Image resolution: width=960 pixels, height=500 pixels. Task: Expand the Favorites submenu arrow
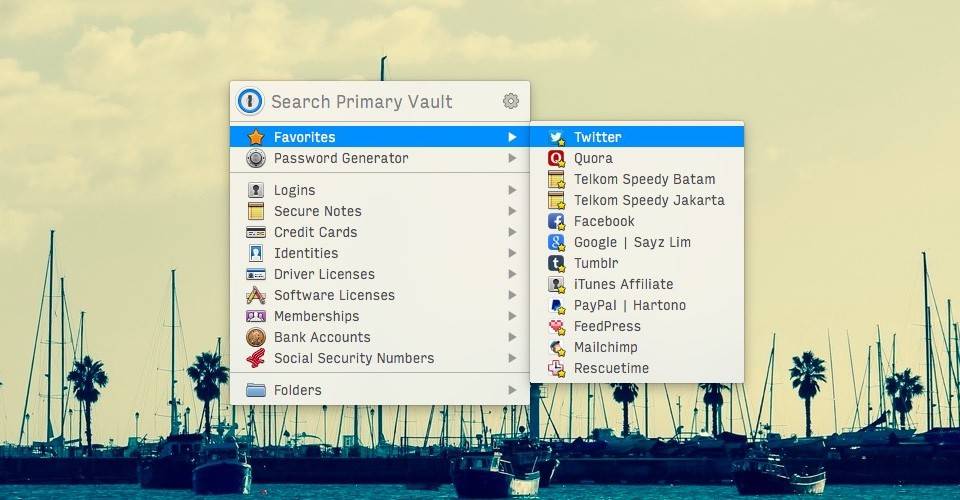[512, 137]
